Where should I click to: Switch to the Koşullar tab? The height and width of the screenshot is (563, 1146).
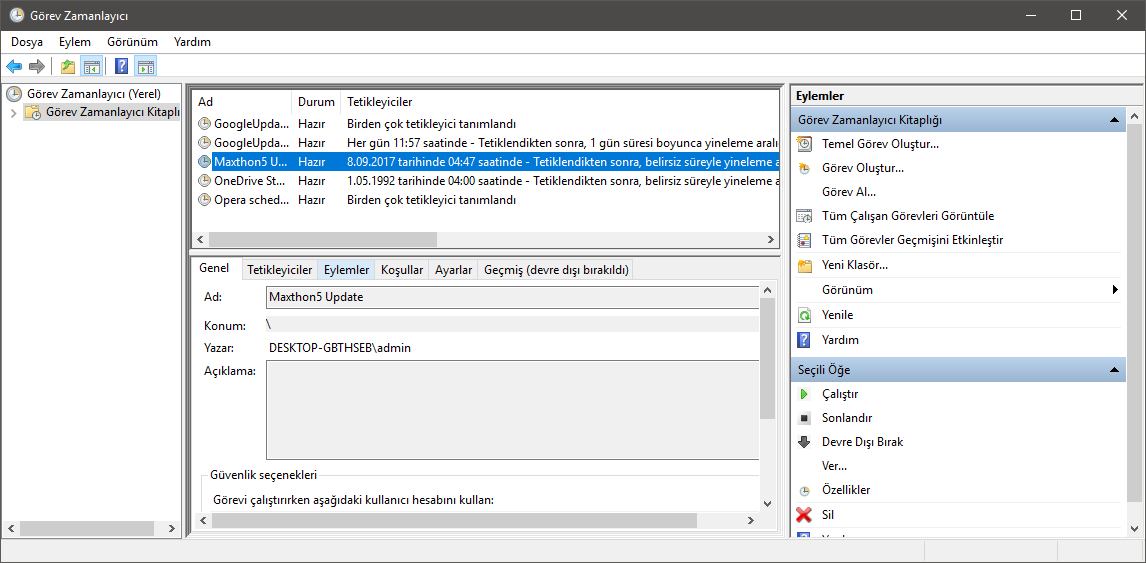pos(402,270)
